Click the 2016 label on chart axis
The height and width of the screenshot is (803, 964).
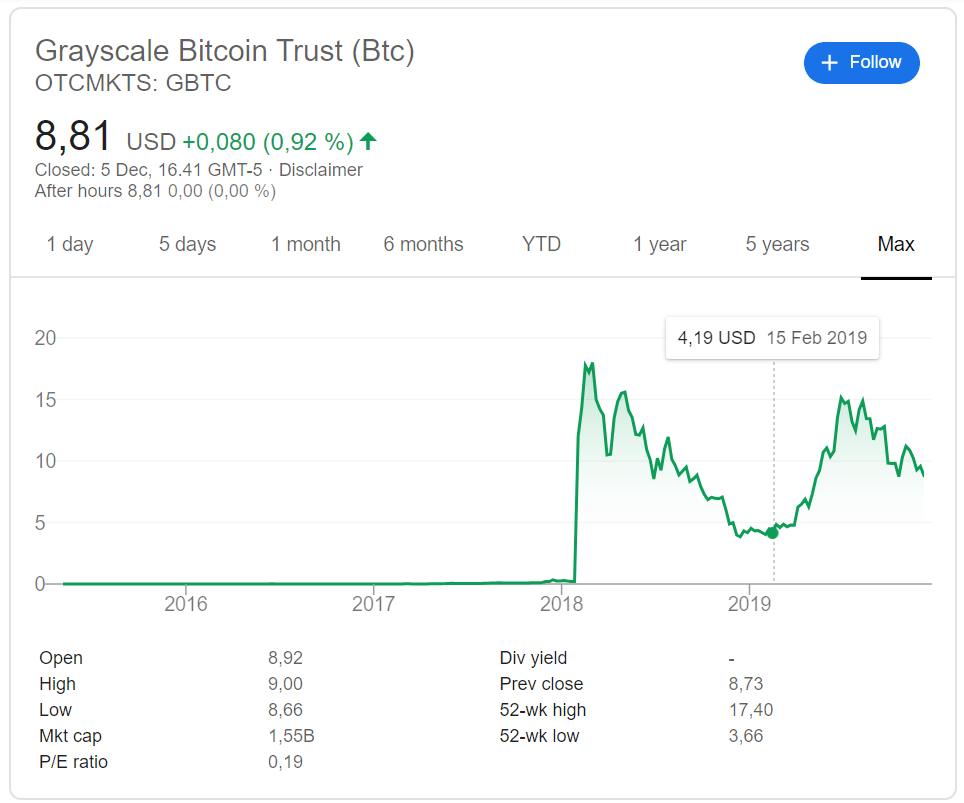(x=186, y=604)
